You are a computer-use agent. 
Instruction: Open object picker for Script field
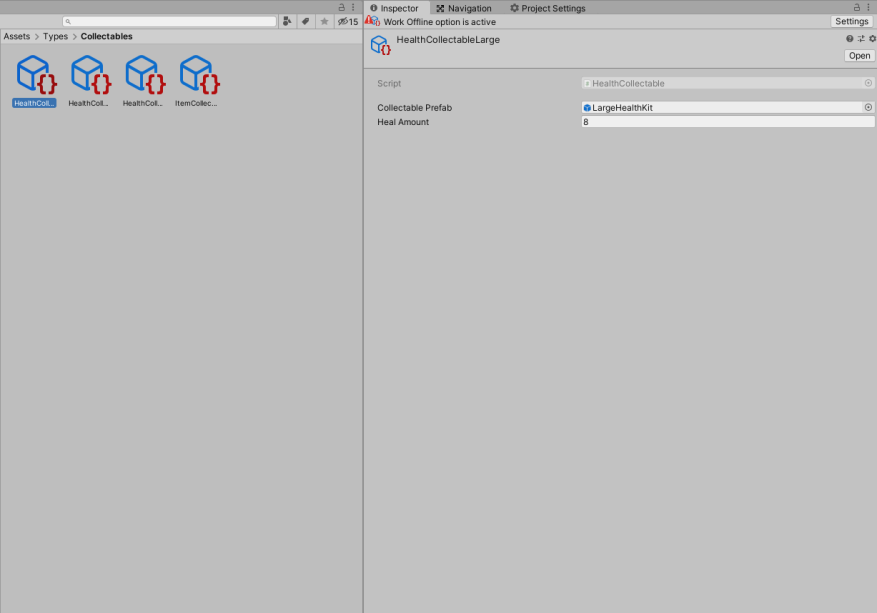[869, 83]
